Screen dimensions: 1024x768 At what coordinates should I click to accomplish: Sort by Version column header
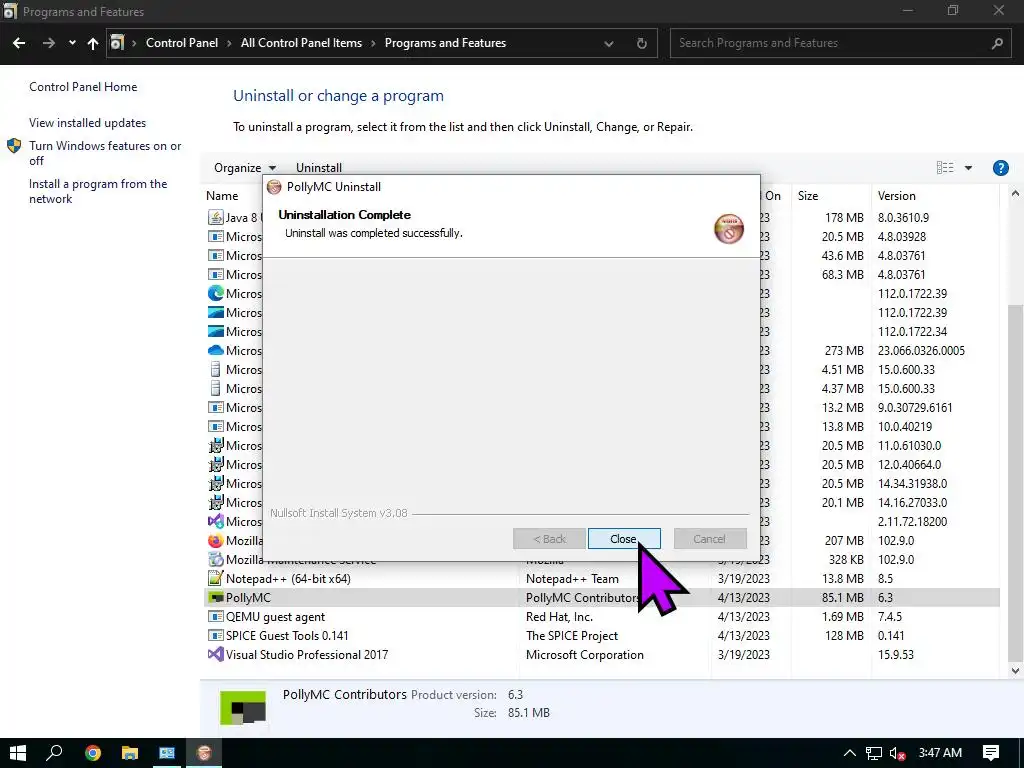pyautogui.click(x=896, y=196)
